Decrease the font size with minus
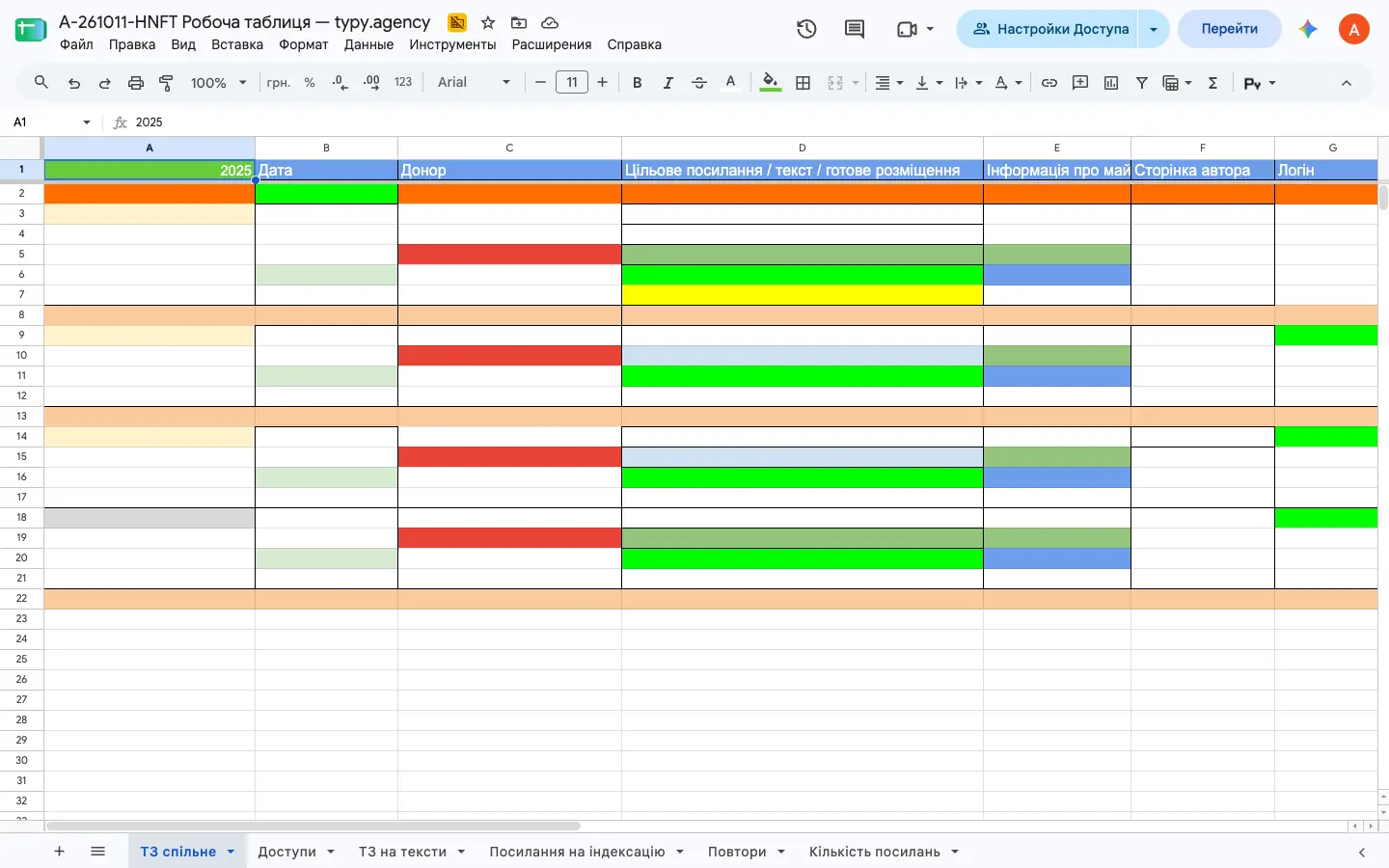Image resolution: width=1389 pixels, height=868 pixels. click(x=540, y=83)
